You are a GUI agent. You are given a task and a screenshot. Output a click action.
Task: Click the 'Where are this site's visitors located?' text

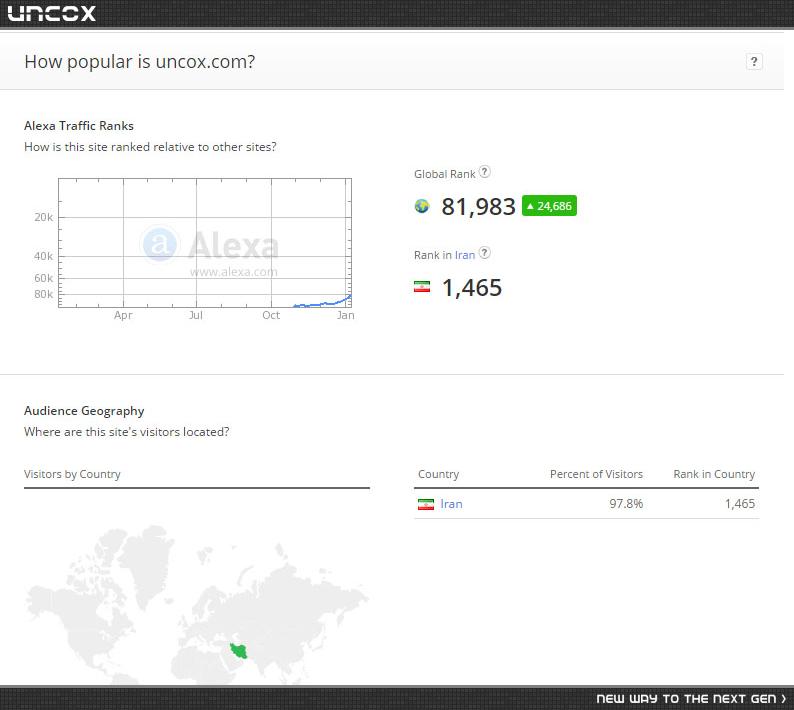(127, 432)
